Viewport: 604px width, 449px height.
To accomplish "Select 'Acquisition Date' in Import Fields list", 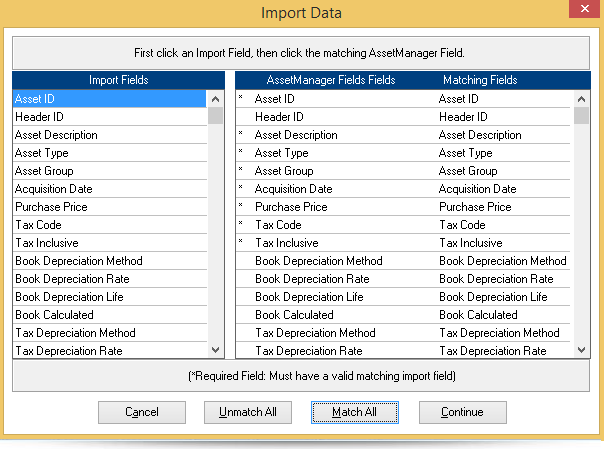I will [110, 189].
